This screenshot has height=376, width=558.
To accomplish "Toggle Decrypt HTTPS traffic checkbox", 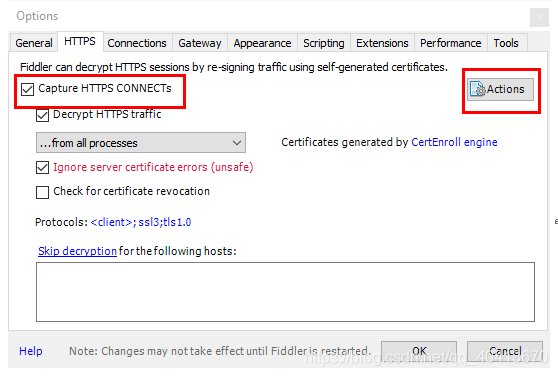I will tap(42, 115).
